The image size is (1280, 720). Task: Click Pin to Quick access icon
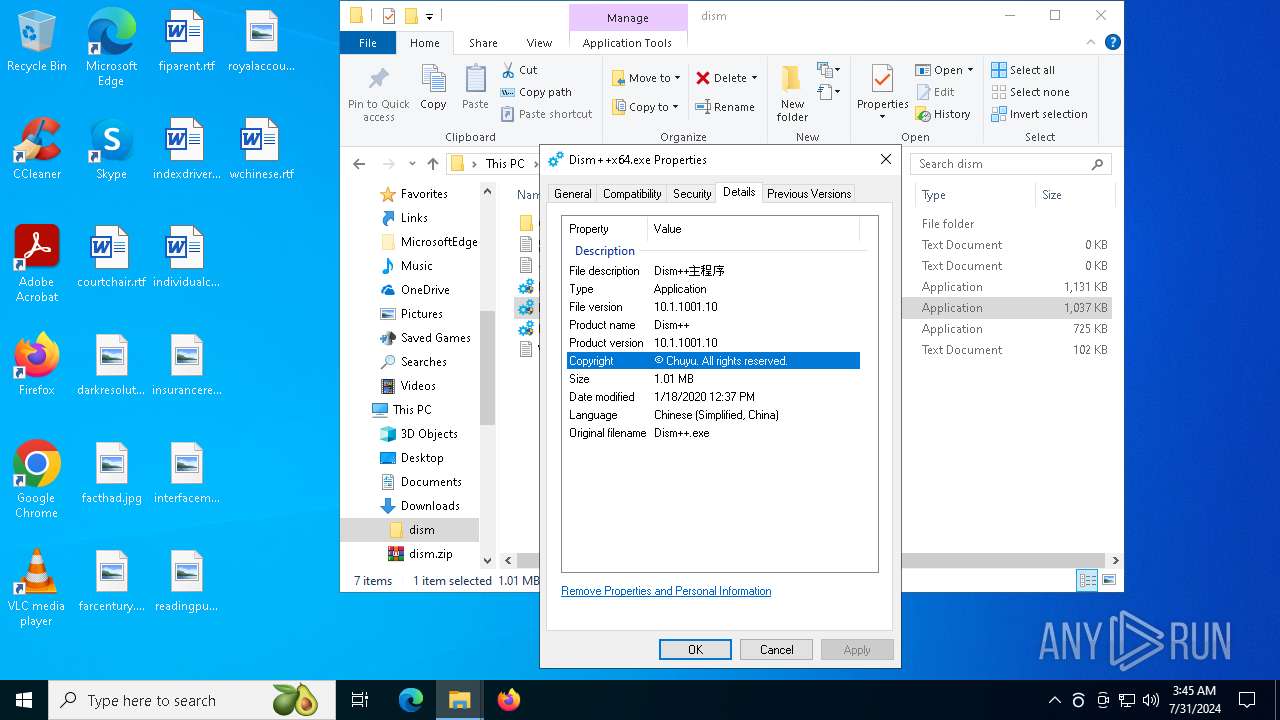pos(378,94)
